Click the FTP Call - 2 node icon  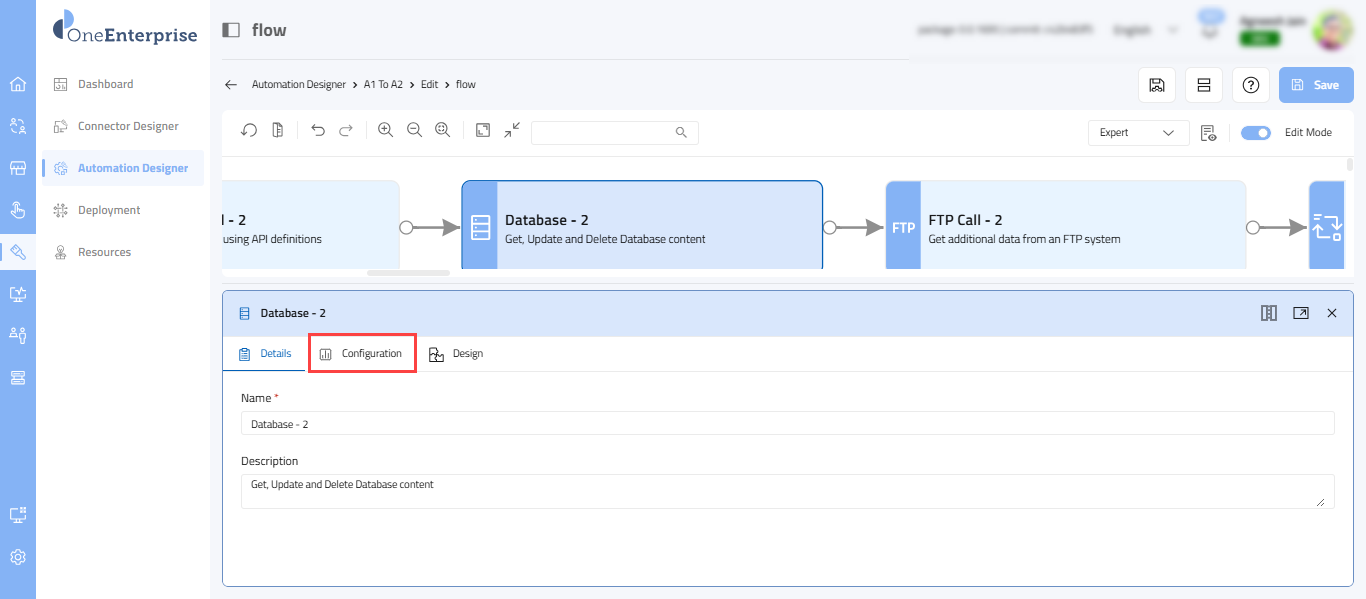[x=903, y=227]
